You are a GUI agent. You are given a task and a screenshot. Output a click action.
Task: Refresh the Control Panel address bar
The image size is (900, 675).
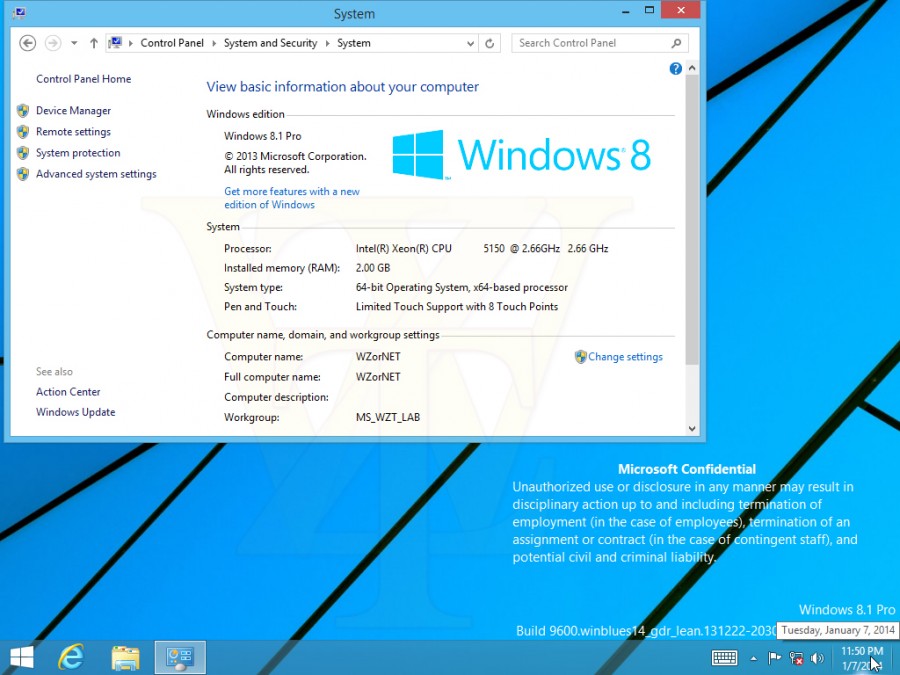(489, 43)
